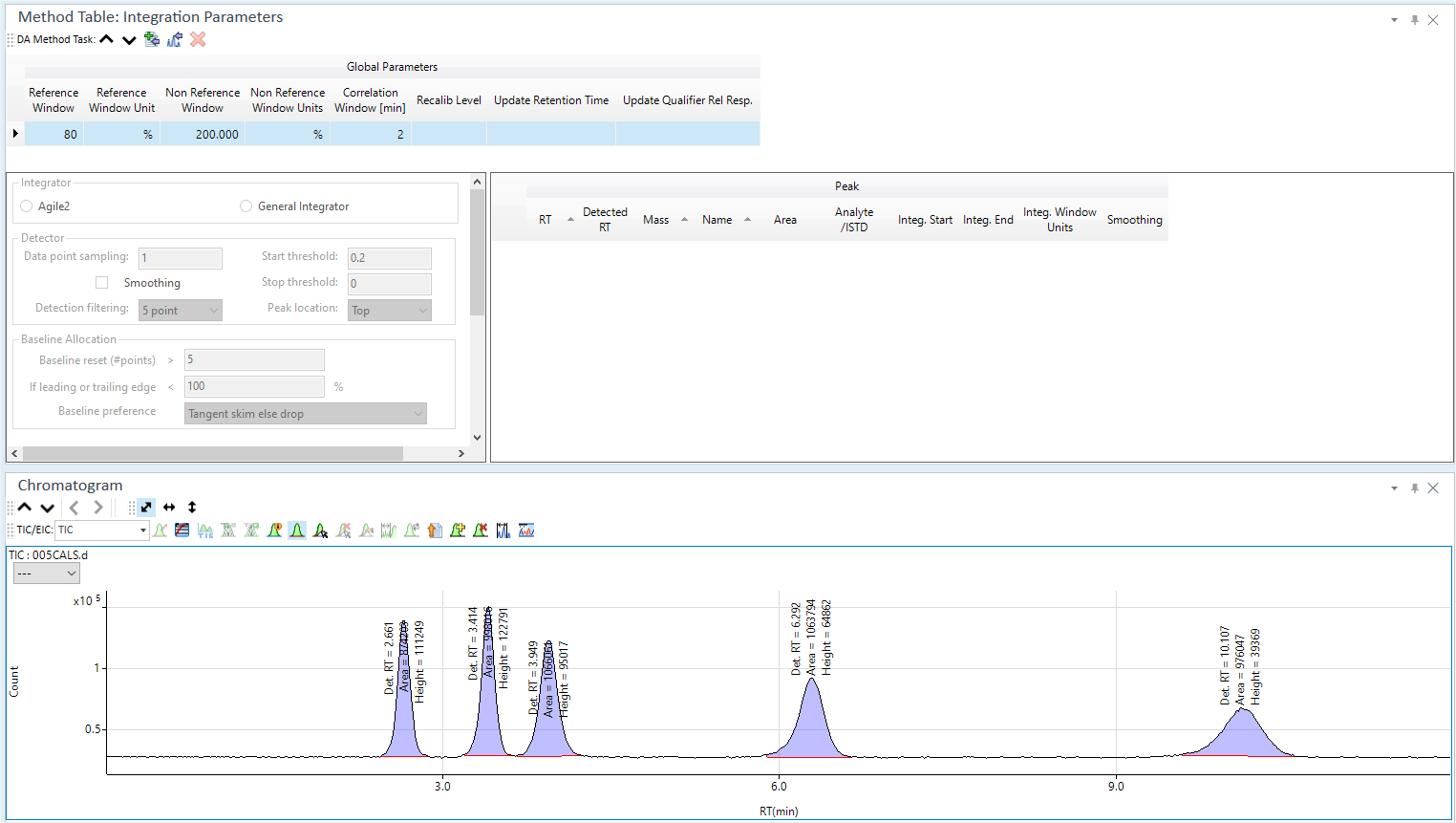Click the Area column header in Peak table
This screenshot has width=1456, height=823.
pos(785,220)
